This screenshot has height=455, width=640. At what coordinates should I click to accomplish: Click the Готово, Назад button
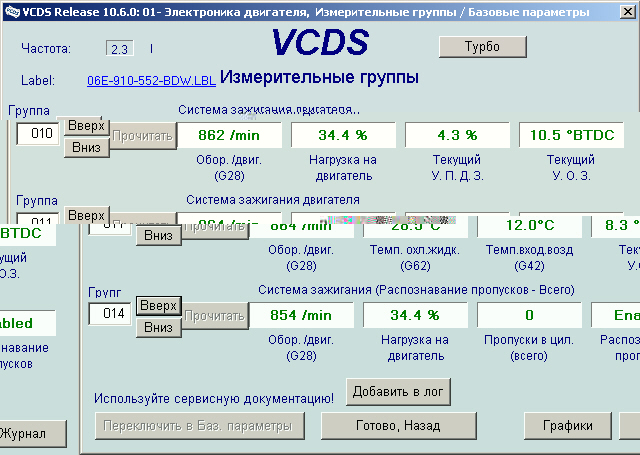coord(398,426)
